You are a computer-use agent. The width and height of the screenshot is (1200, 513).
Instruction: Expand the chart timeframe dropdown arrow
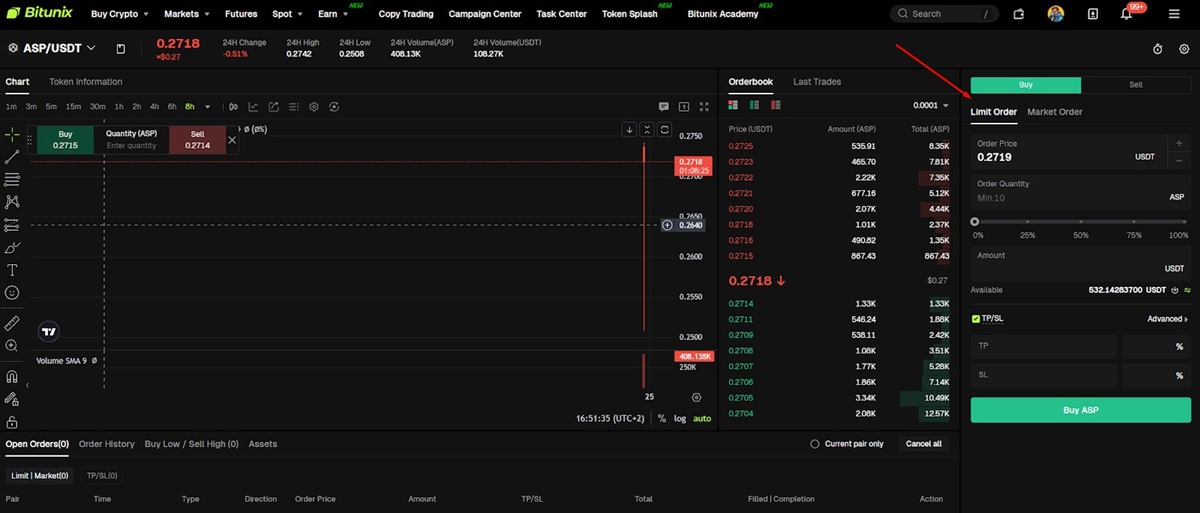coord(208,107)
